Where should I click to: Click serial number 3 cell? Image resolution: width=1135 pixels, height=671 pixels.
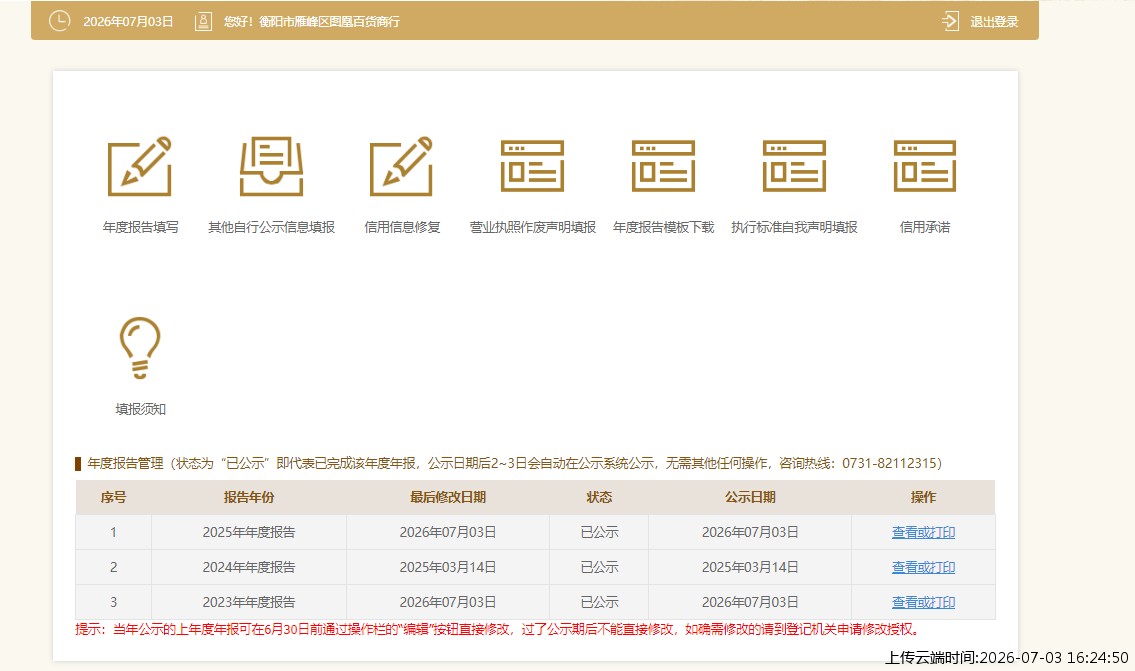point(113,602)
